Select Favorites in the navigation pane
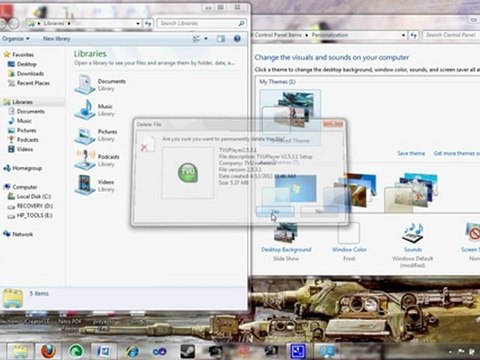The height and width of the screenshot is (360, 480). click(23, 55)
